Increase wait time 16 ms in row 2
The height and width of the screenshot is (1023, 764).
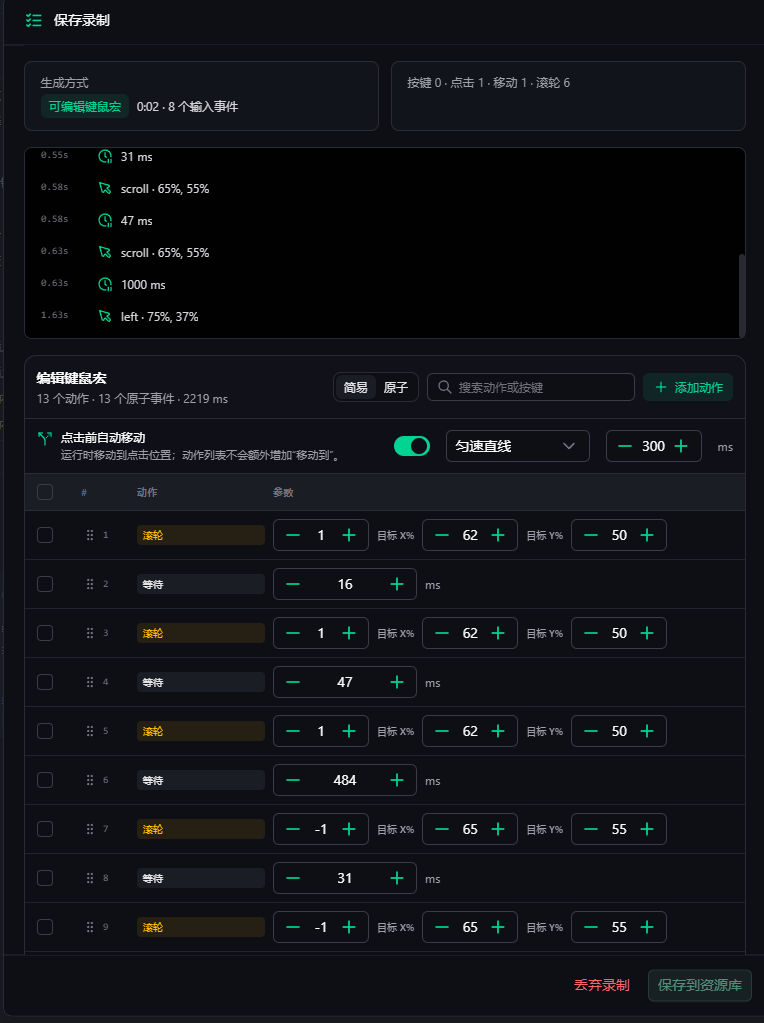click(x=397, y=584)
